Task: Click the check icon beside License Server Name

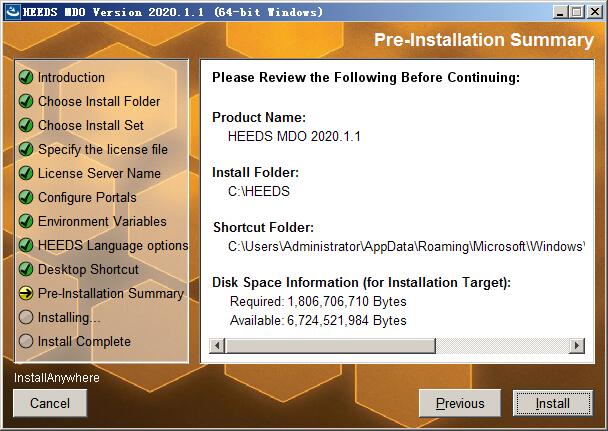Action: pyautogui.click(x=26, y=173)
